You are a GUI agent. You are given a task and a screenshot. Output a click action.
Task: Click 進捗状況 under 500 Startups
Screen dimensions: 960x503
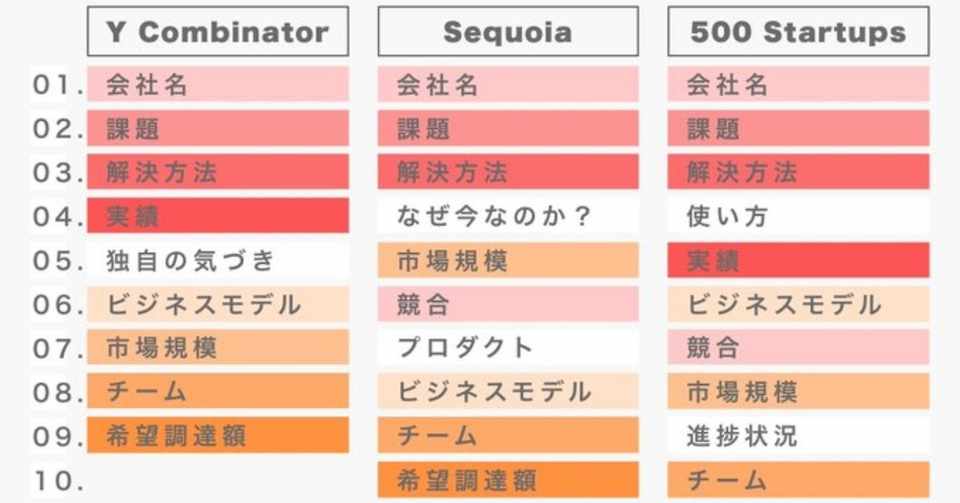(x=798, y=436)
